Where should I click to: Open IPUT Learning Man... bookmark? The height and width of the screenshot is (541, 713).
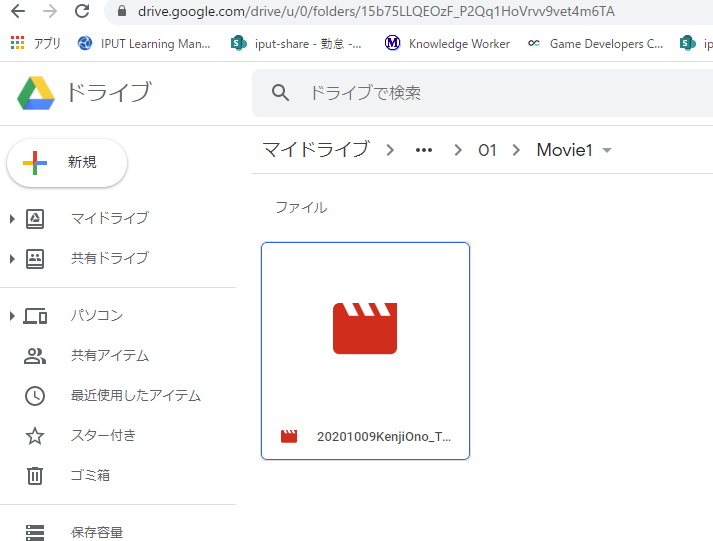(x=144, y=43)
